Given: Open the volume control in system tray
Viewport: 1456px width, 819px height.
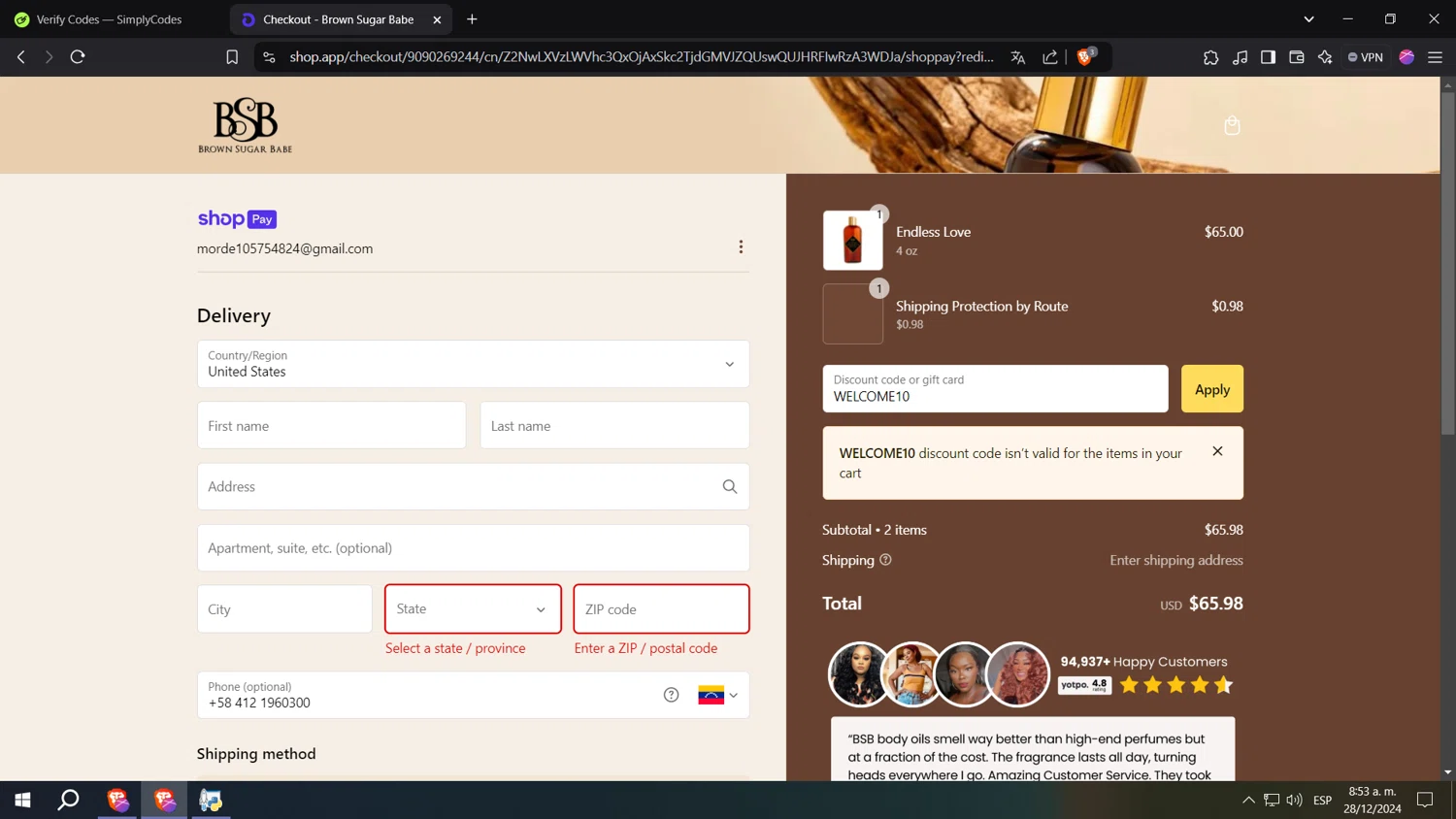Looking at the screenshot, I should [x=1294, y=800].
